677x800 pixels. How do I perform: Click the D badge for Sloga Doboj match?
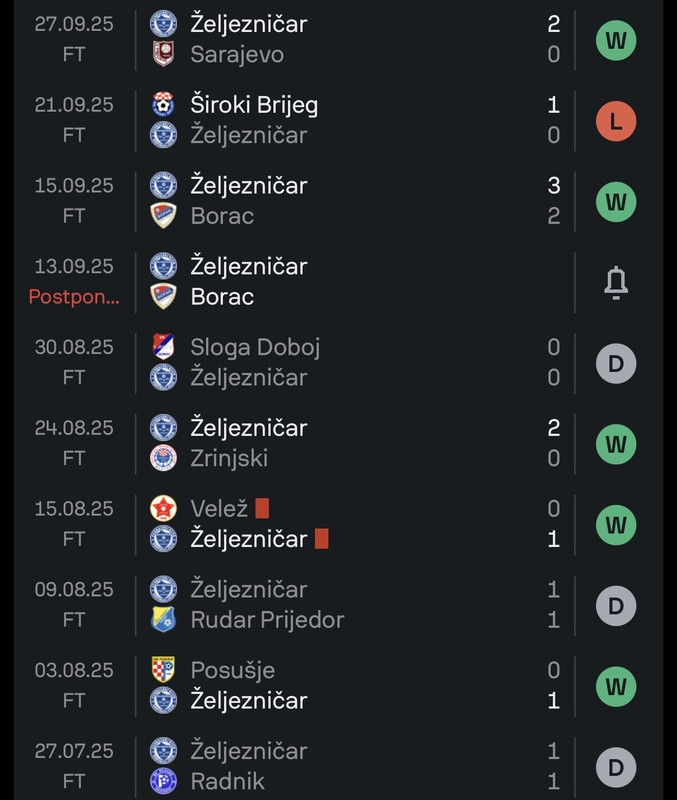point(616,363)
